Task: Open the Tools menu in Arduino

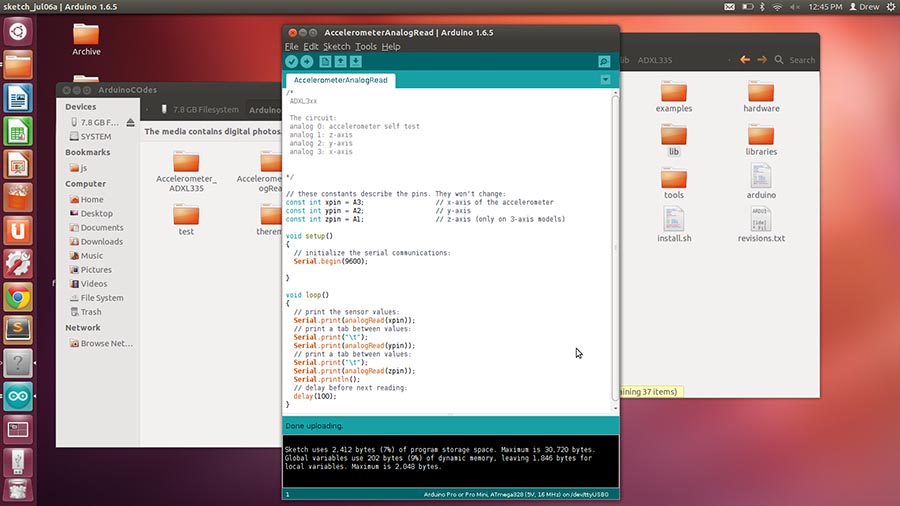Action: 366,46
